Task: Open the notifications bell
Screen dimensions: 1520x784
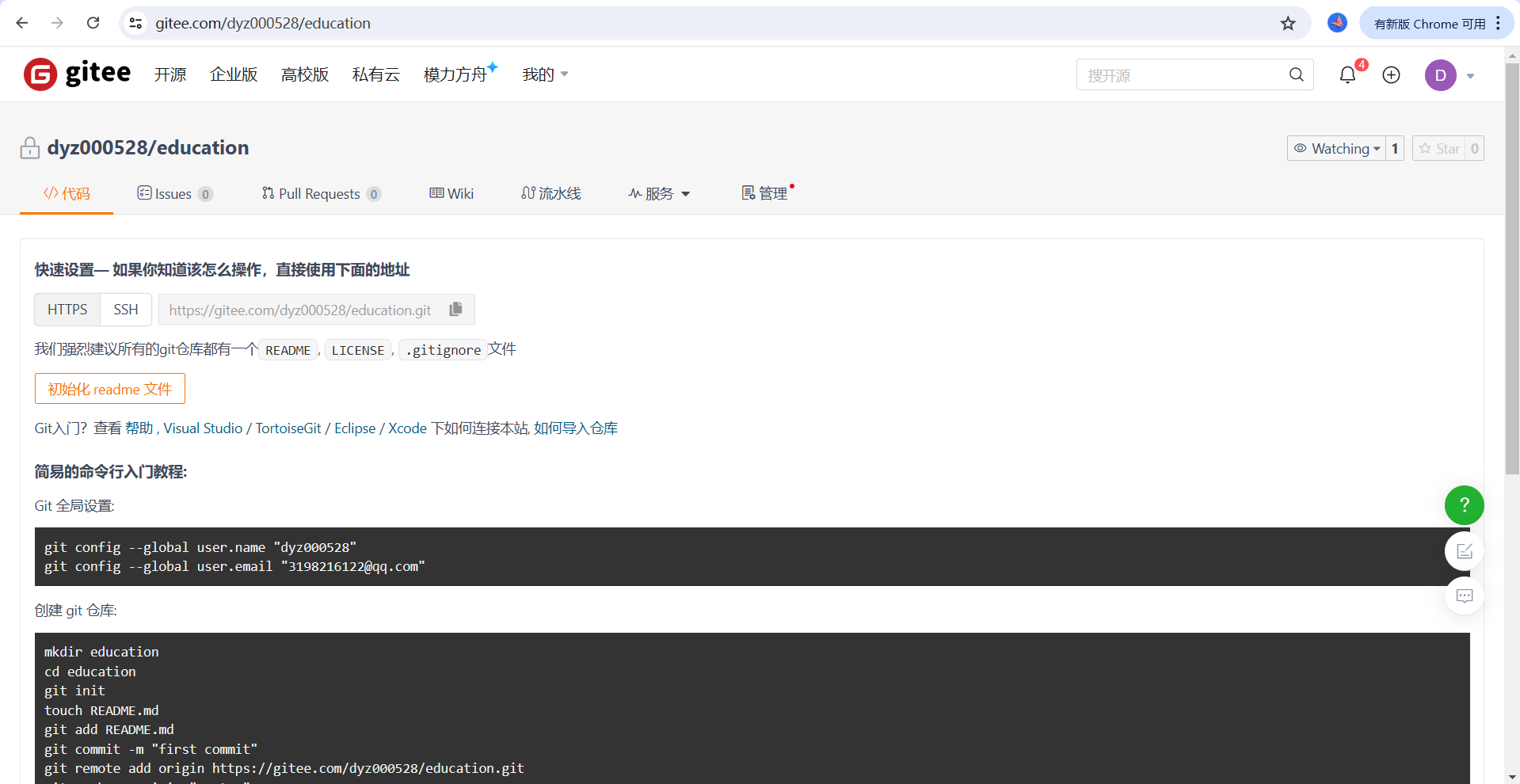Action: pos(1347,74)
